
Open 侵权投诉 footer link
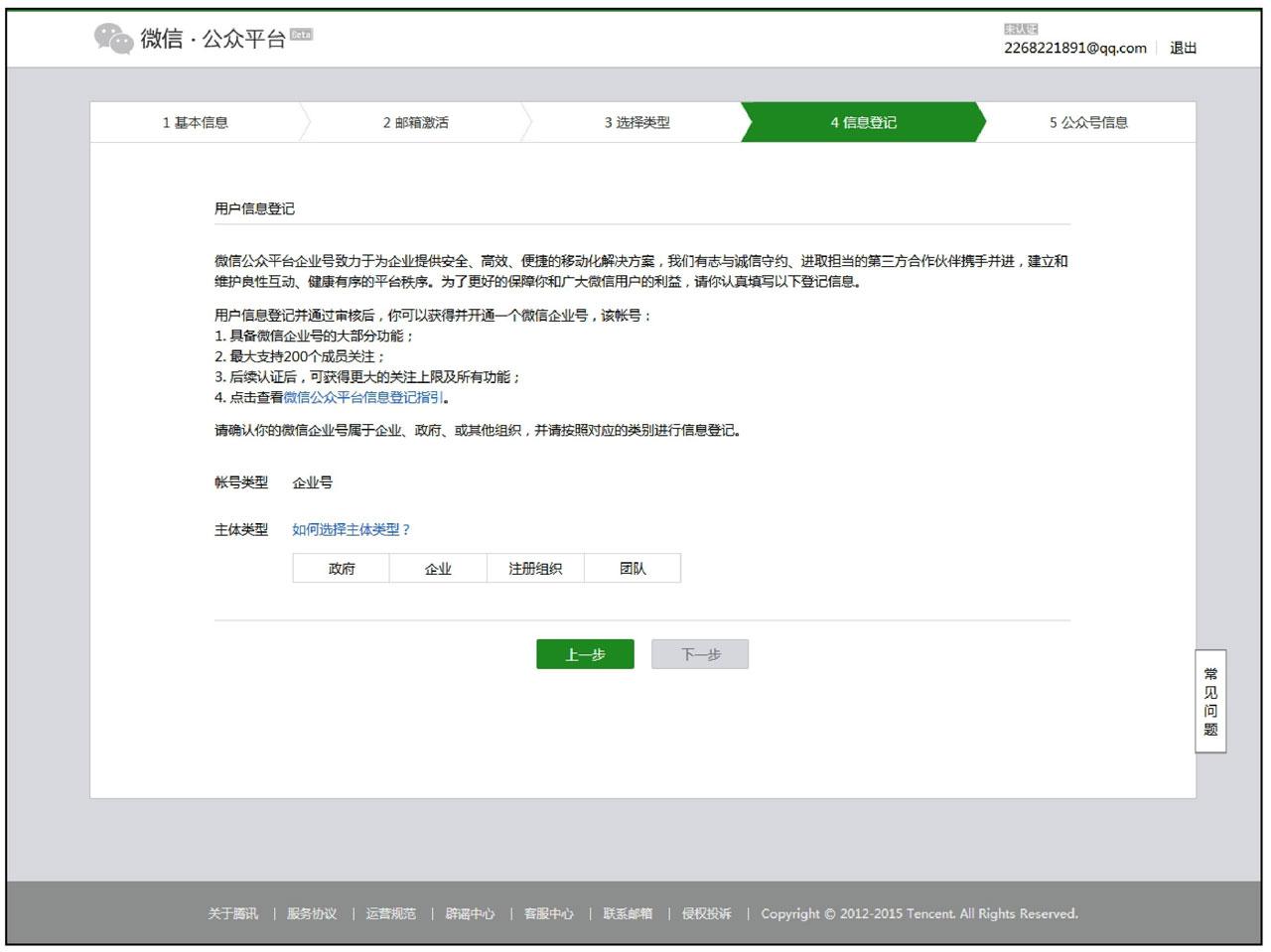tap(706, 913)
